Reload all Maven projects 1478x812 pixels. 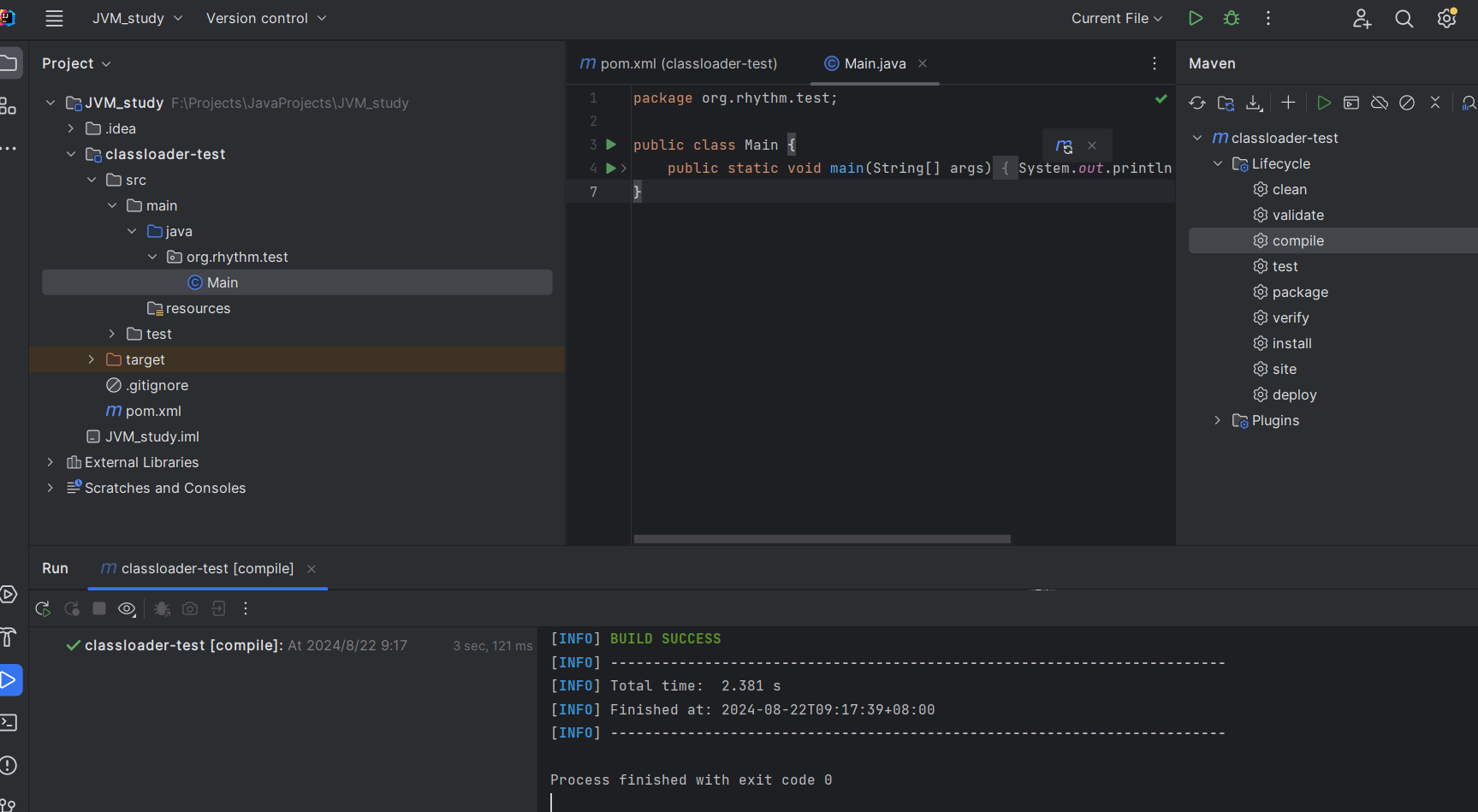[x=1197, y=103]
